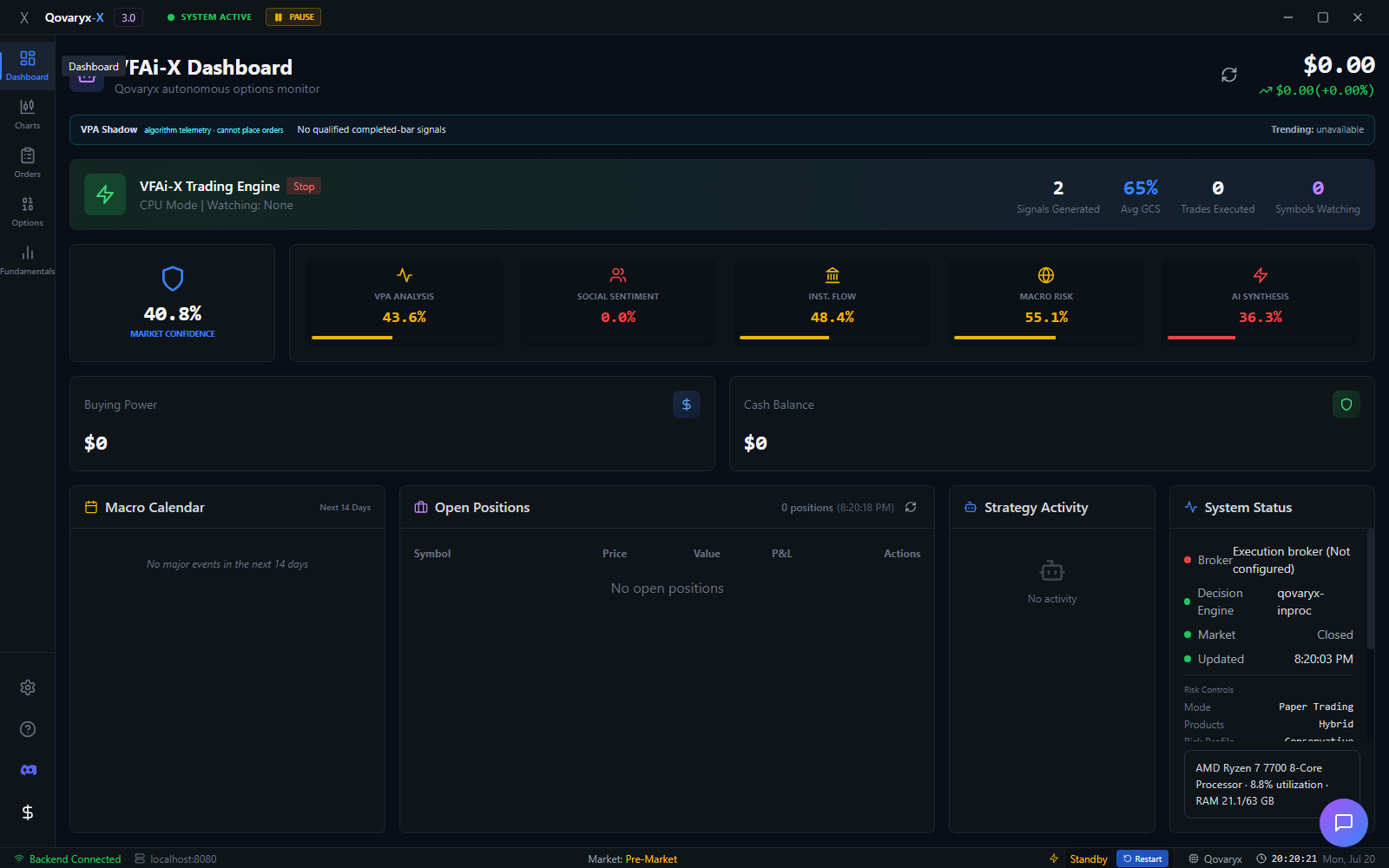
Task: Click Paper Trading mode value
Action: (1316, 707)
